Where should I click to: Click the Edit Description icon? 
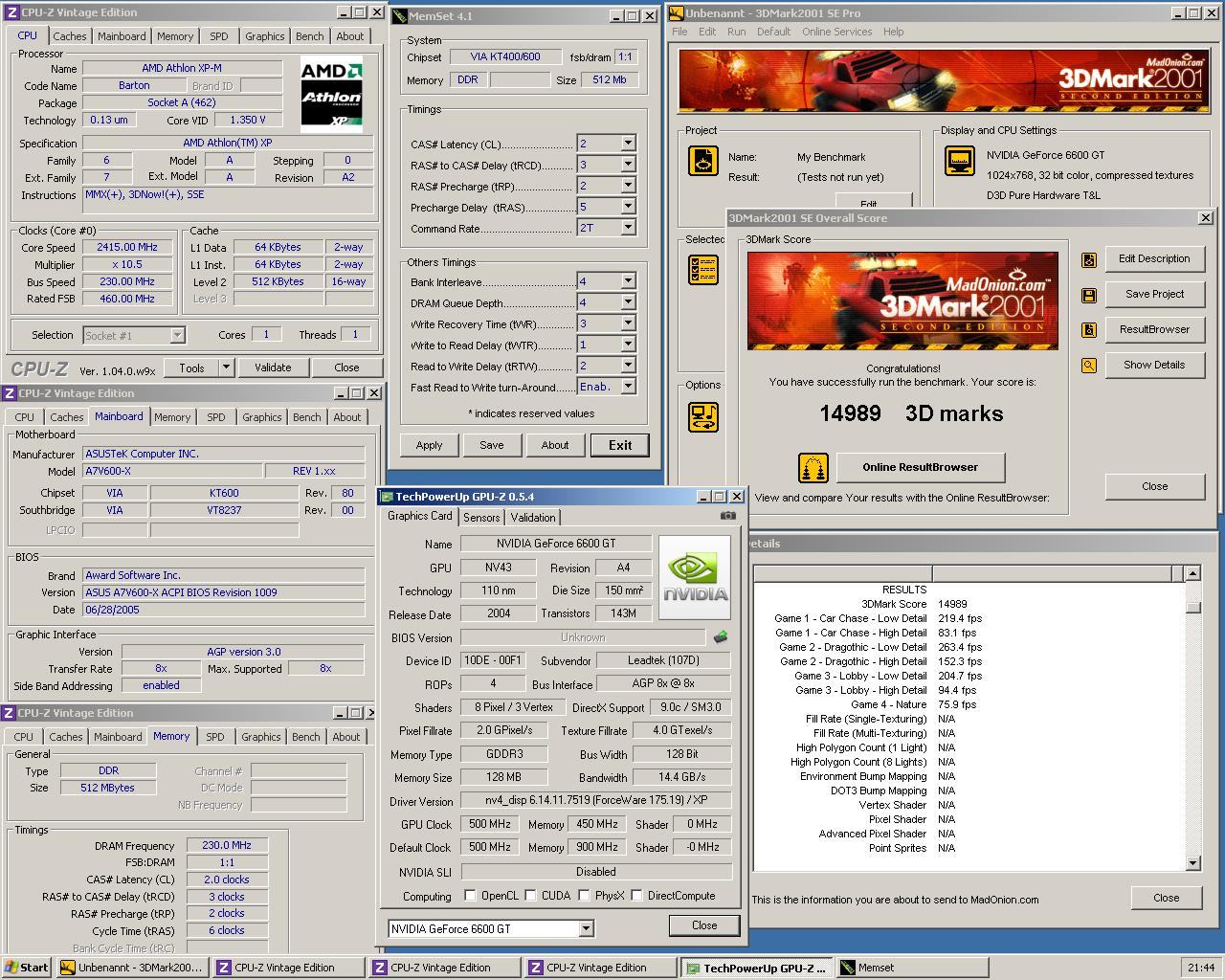1088,259
